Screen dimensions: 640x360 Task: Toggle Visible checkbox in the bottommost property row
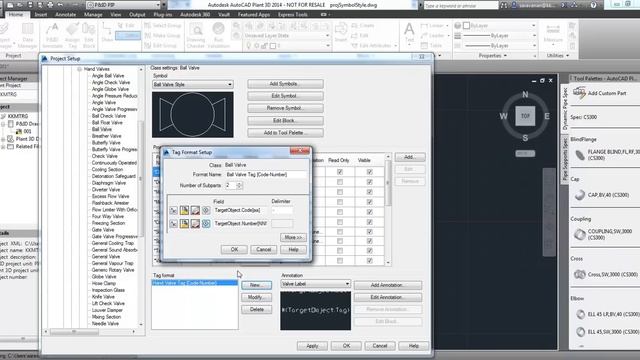tap(369, 260)
